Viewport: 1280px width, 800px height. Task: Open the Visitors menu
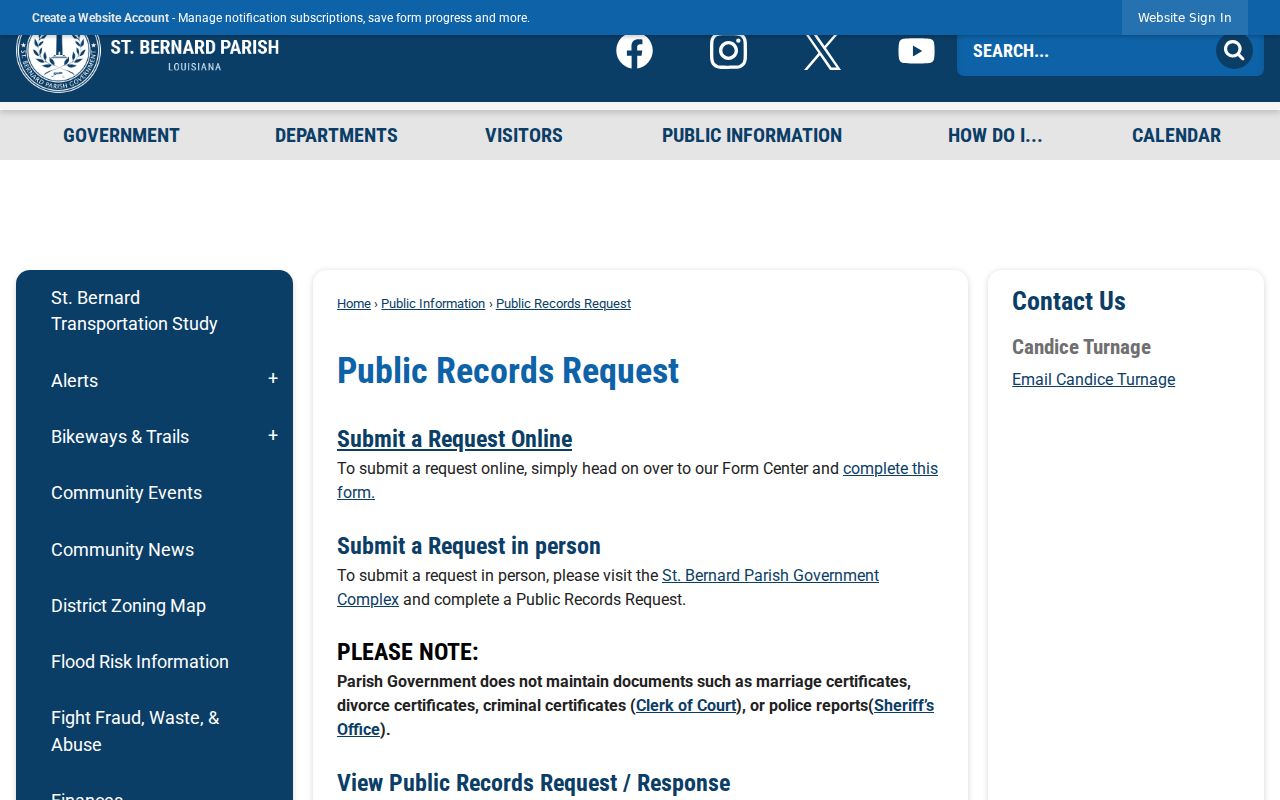click(524, 135)
